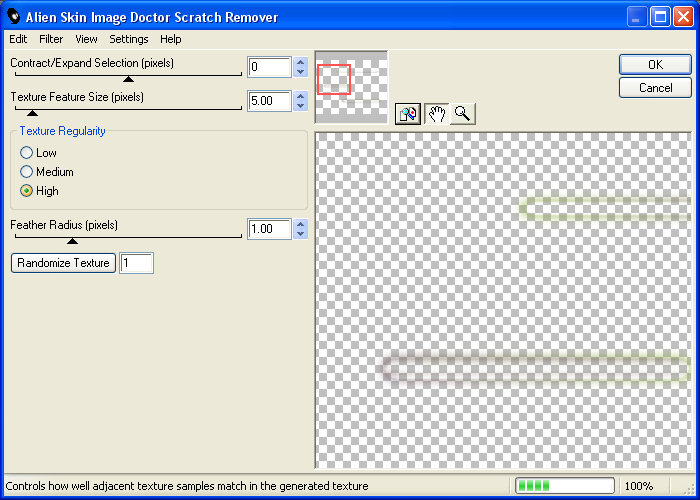This screenshot has width=700, height=500.
Task: Decrease Contract/Expand Selection value with down arrow
Action: pos(301,72)
